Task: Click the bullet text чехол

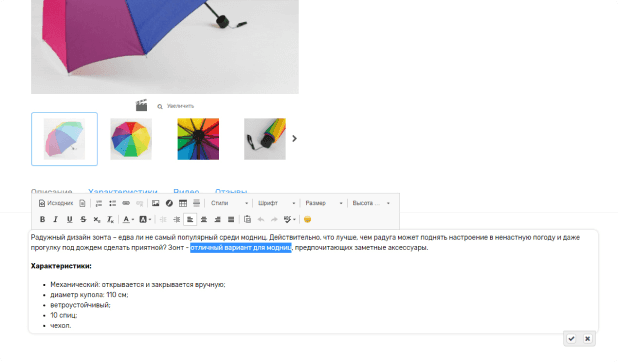Action: [61, 325]
